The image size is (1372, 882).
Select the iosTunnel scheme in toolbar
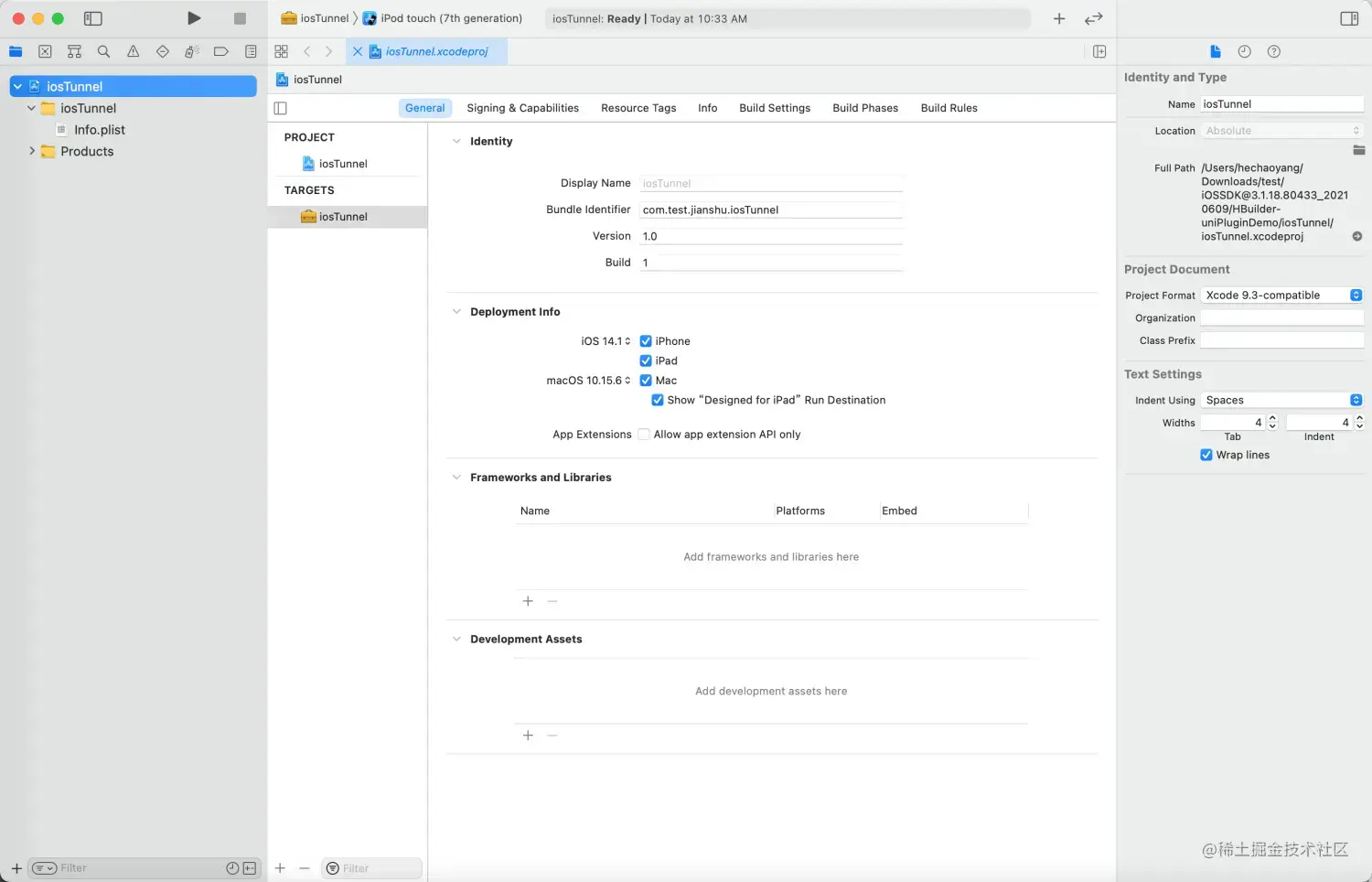click(316, 18)
